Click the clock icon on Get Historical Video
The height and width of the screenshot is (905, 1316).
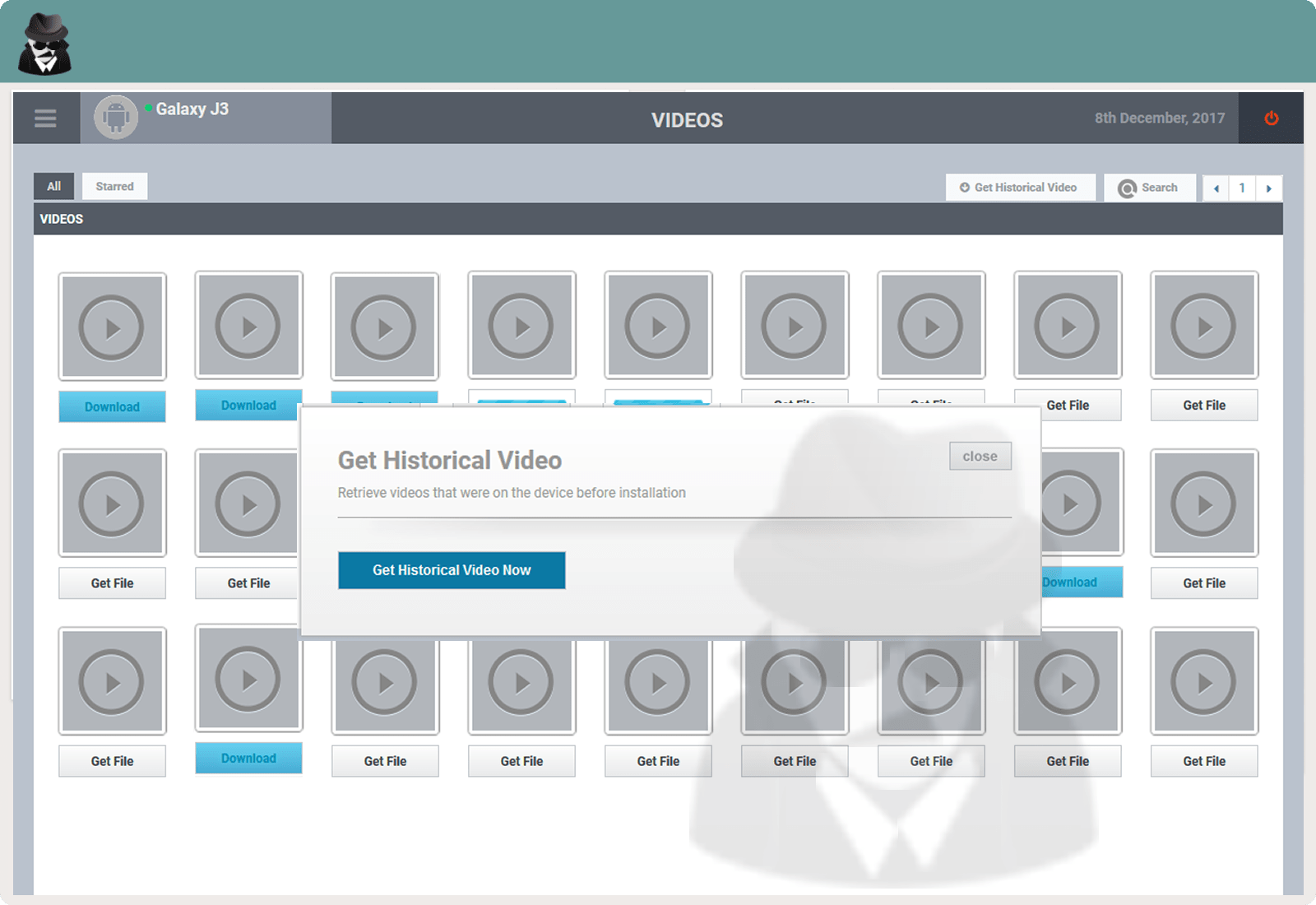964,188
